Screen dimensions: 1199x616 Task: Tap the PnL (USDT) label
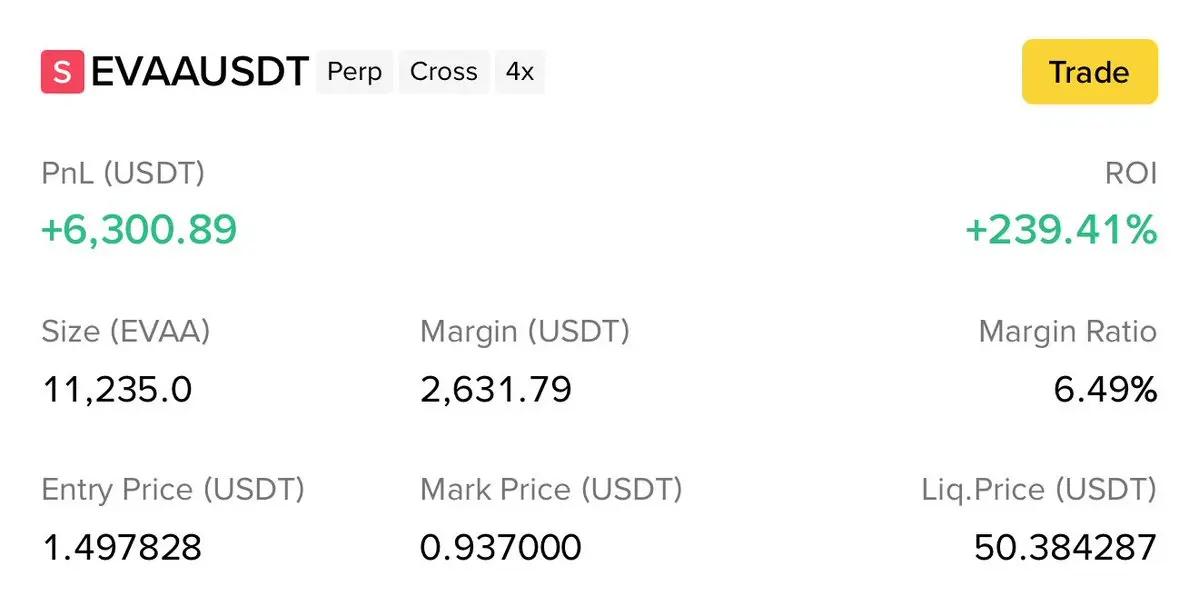[x=123, y=174]
